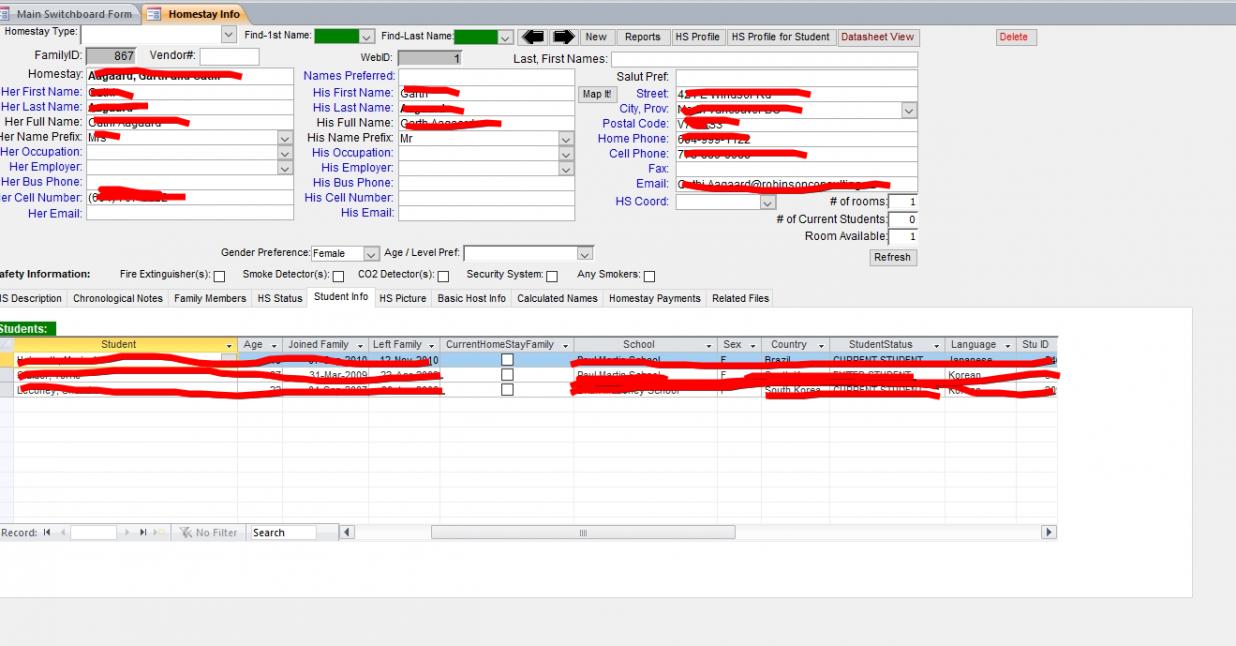Switch to Basic Host Info tab
The image size is (1236, 646).
[x=472, y=298]
